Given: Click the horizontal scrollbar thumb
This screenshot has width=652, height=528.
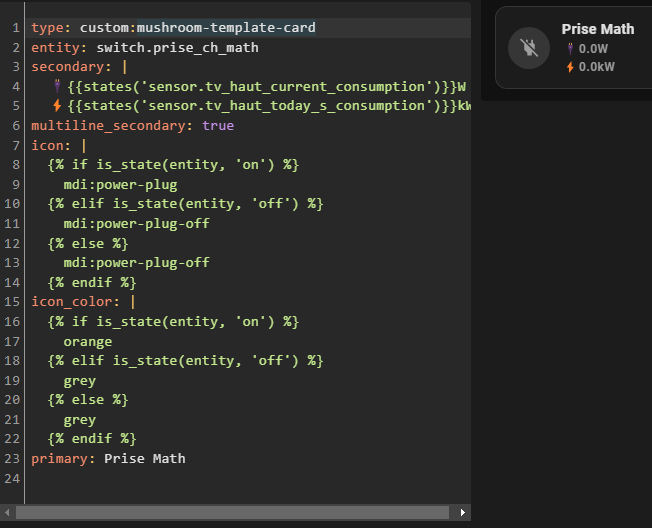Looking at the screenshot, I should [x=232, y=512].
